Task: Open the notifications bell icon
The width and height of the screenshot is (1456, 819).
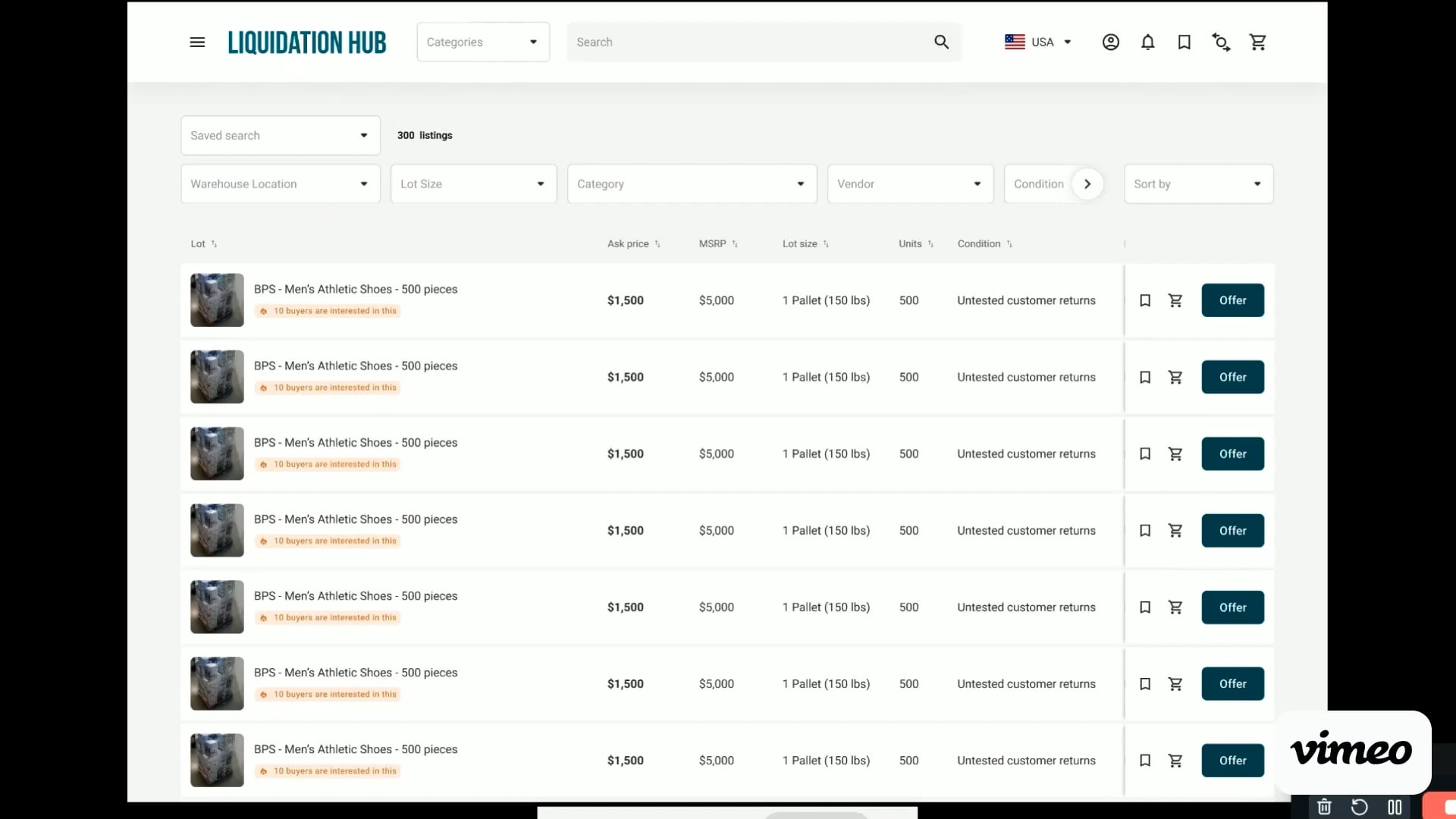Action: click(x=1147, y=42)
